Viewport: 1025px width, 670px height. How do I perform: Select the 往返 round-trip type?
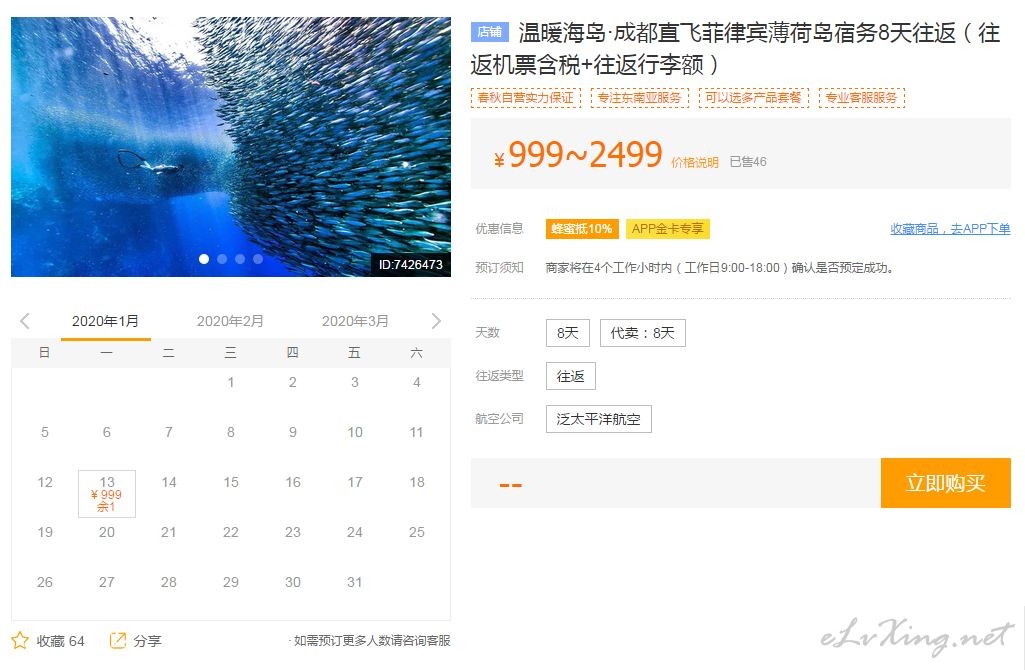[x=571, y=376]
